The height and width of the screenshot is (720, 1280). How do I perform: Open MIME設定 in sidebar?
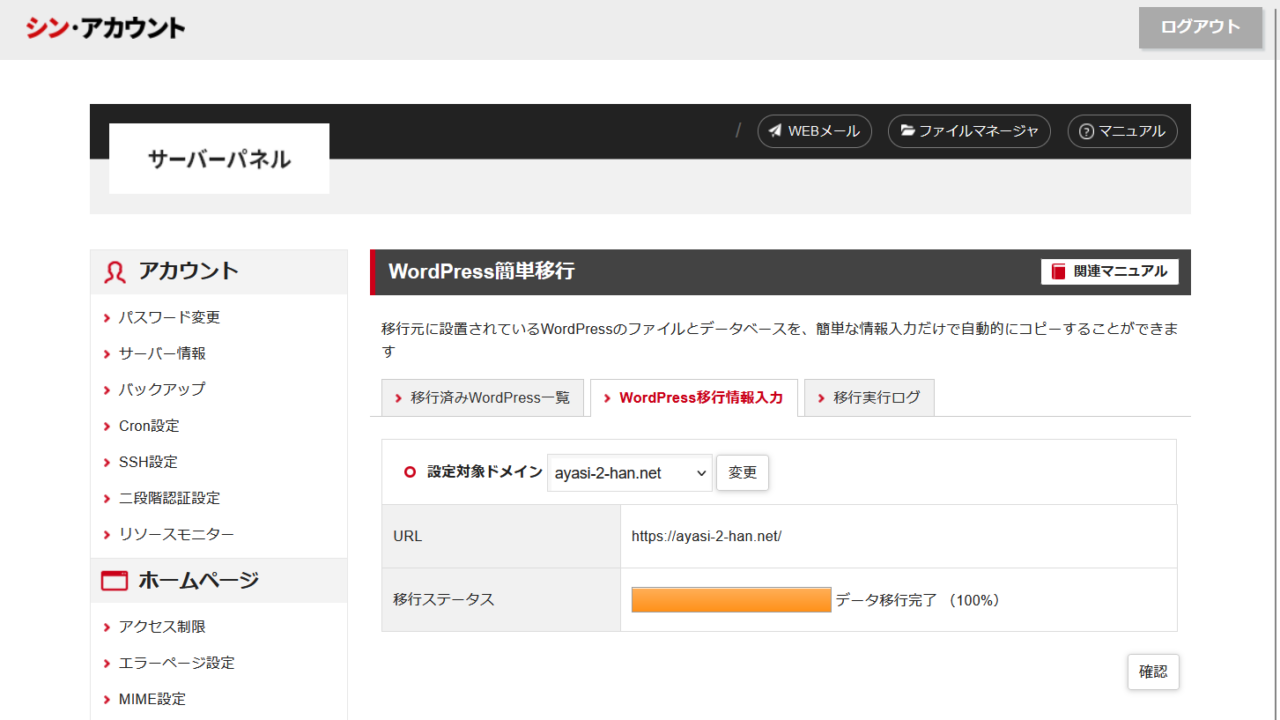[152, 699]
